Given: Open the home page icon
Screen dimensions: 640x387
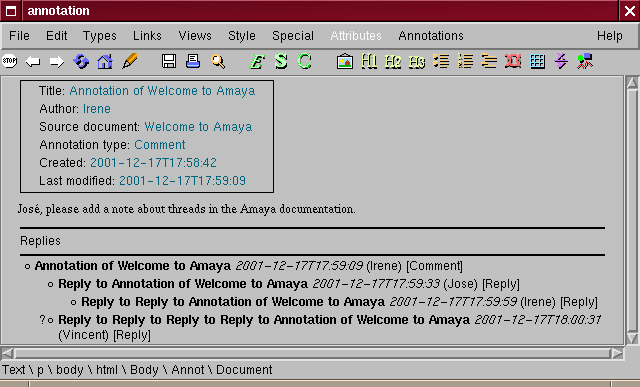Looking at the screenshot, I should [x=105, y=62].
